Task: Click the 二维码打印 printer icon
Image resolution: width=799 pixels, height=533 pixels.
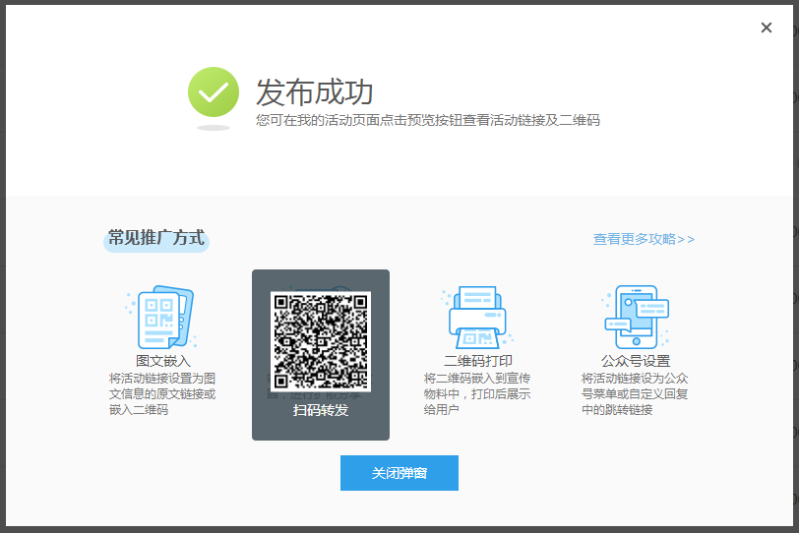Action: (x=476, y=317)
